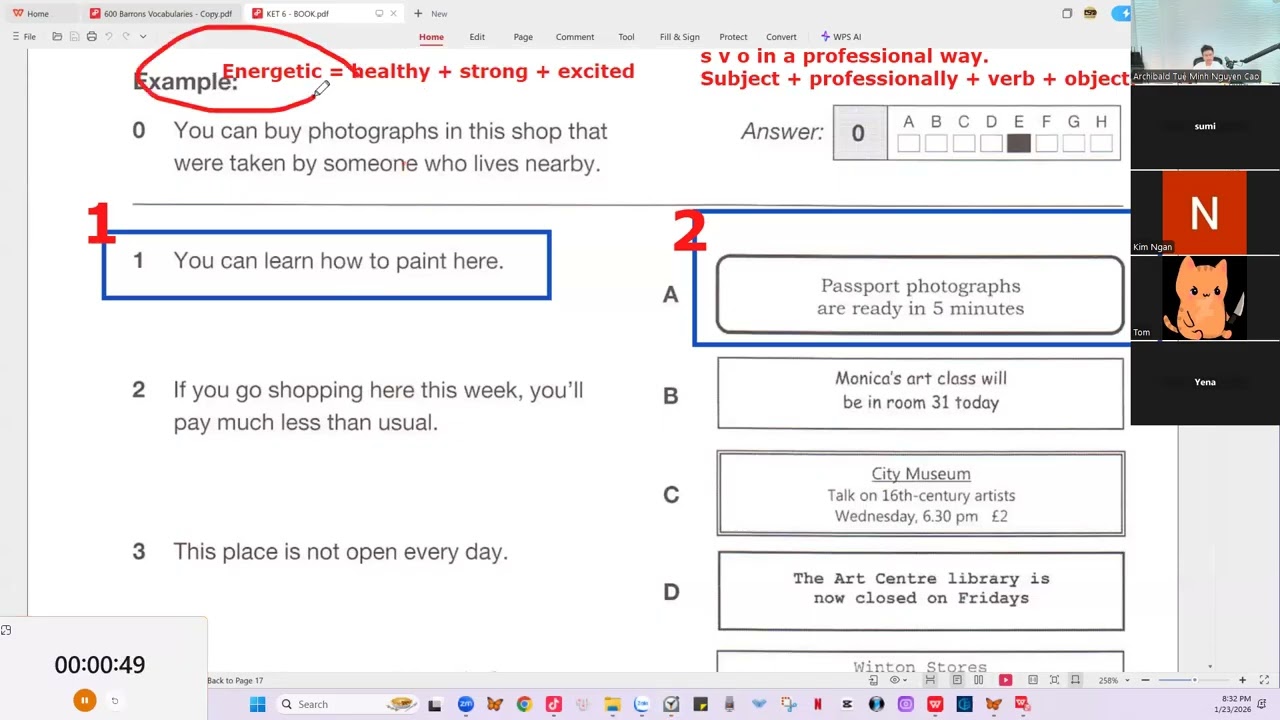Screen dimensions: 1280x720
Task: Open Windows Start menu
Action: (x=257, y=704)
